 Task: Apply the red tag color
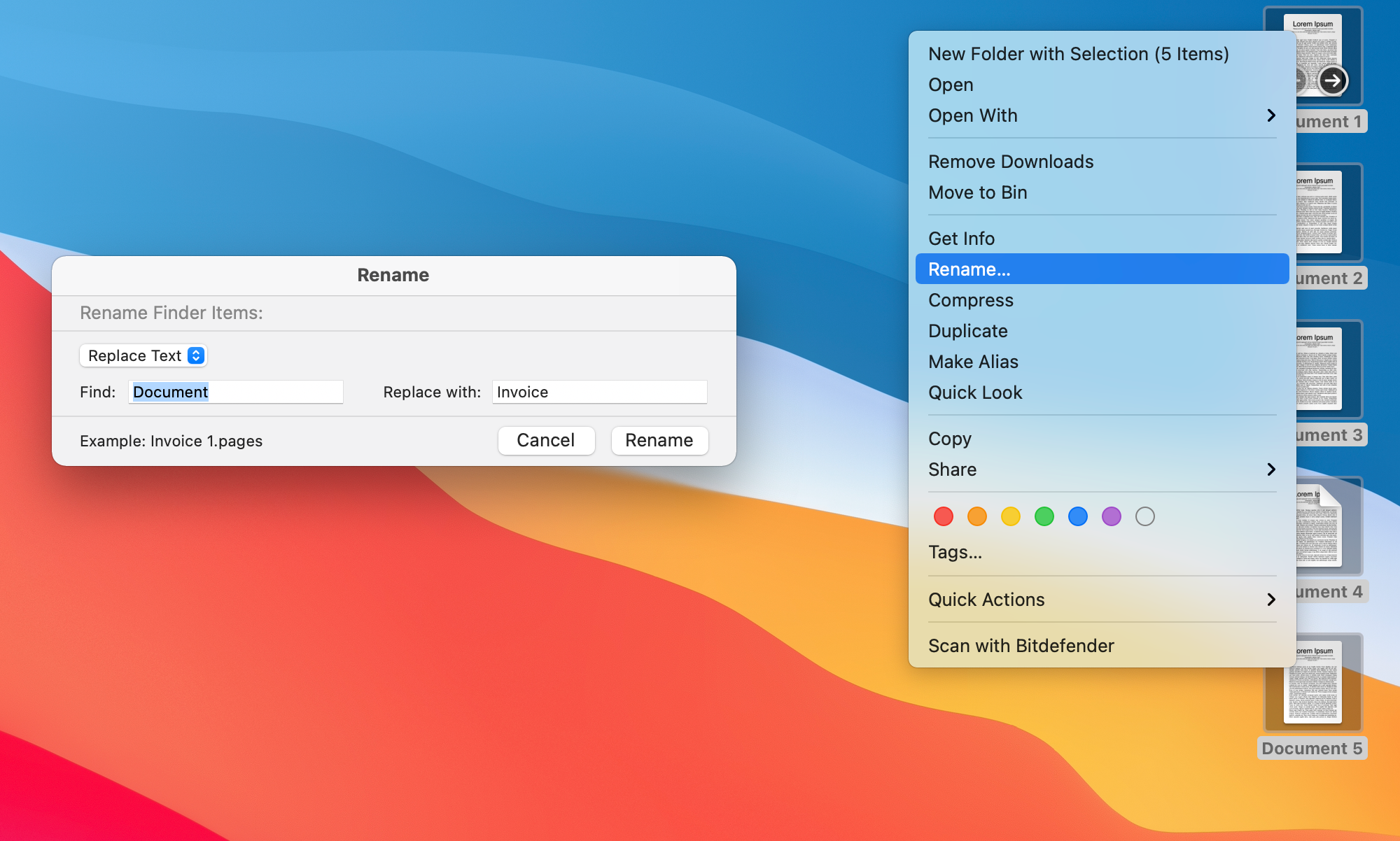(x=944, y=516)
